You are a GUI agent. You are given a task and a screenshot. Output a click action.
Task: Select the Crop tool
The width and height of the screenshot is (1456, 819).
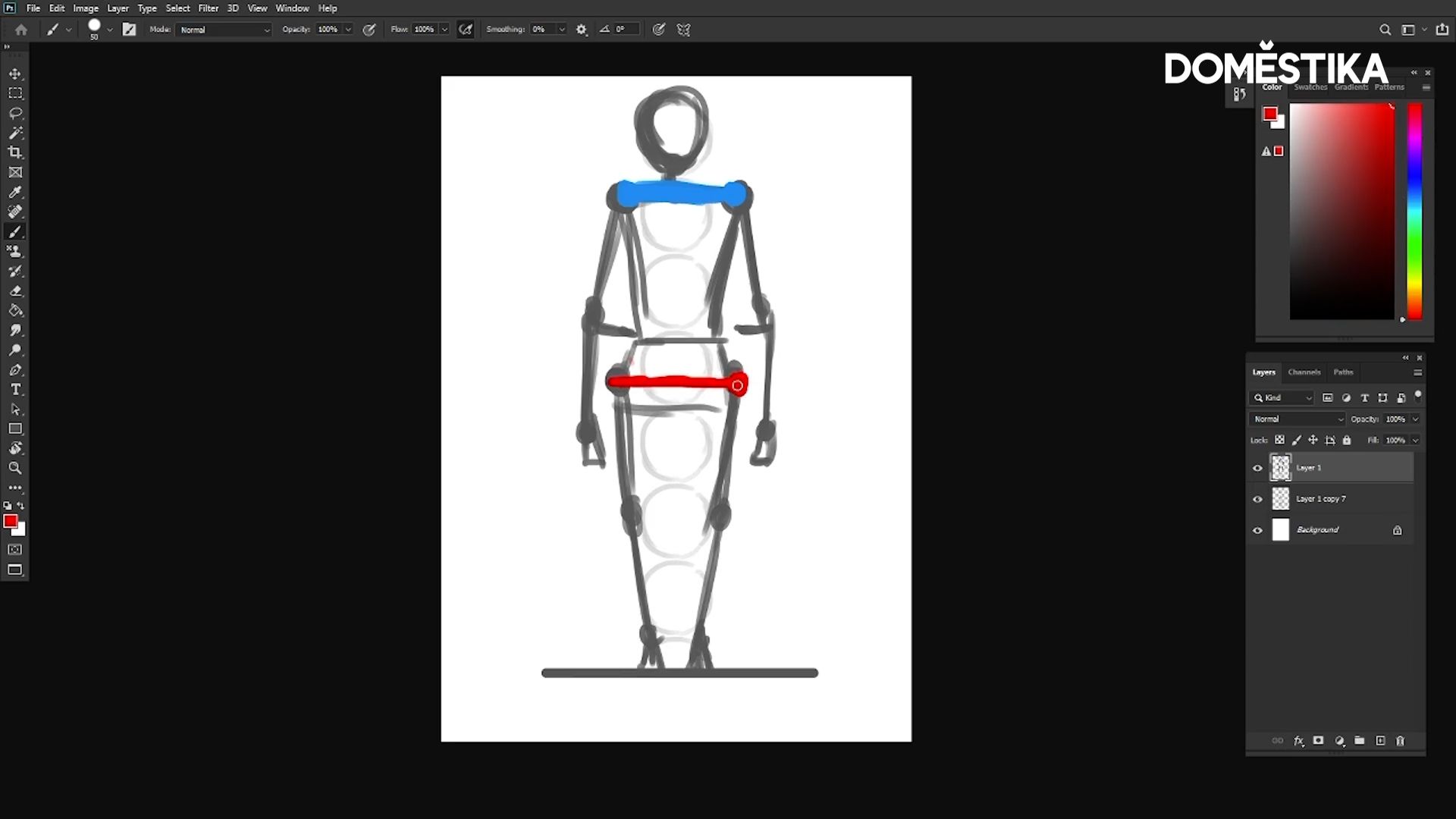pos(15,152)
